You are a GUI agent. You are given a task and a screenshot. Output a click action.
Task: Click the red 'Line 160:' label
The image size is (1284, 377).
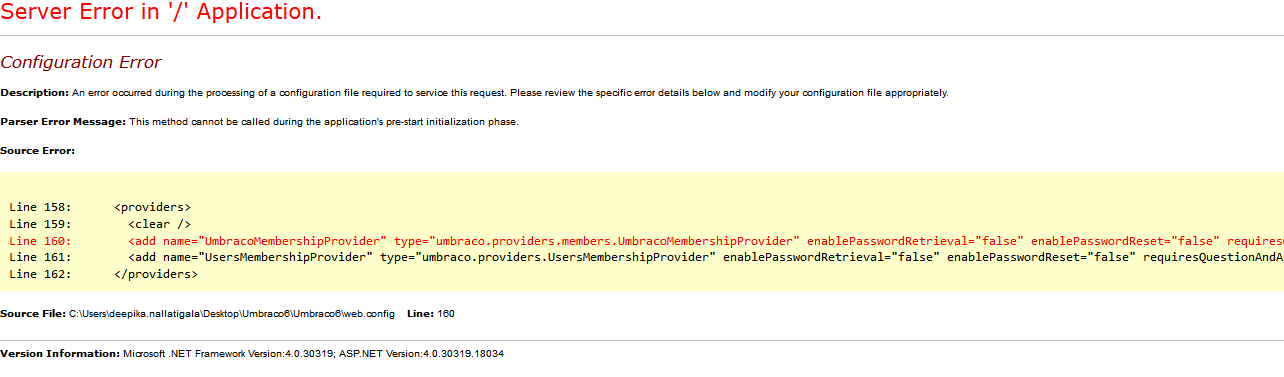[40, 241]
